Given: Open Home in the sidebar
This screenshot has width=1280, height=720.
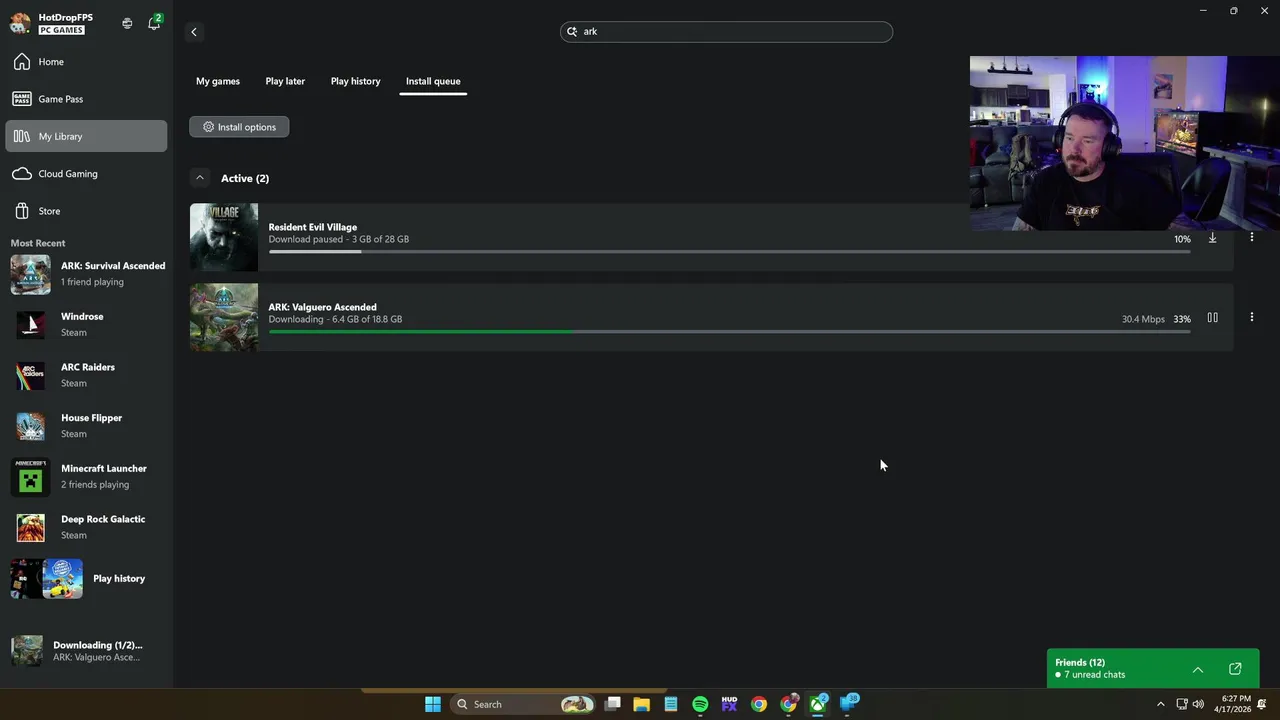Looking at the screenshot, I should [x=86, y=62].
